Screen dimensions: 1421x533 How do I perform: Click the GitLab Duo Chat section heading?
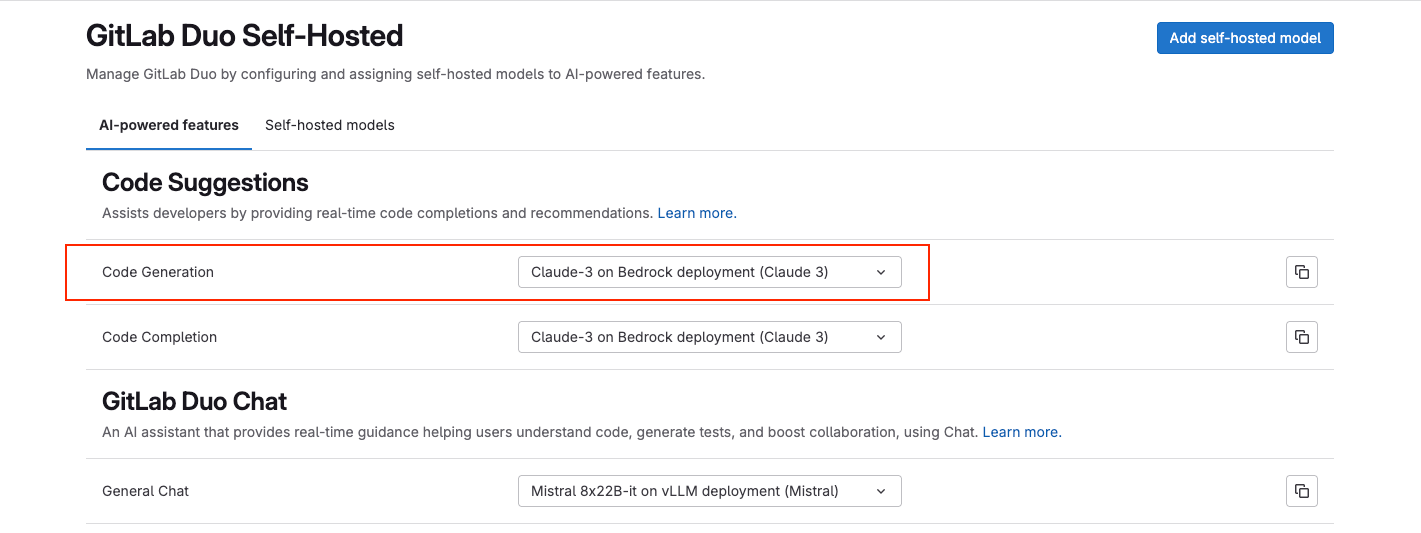pos(194,401)
